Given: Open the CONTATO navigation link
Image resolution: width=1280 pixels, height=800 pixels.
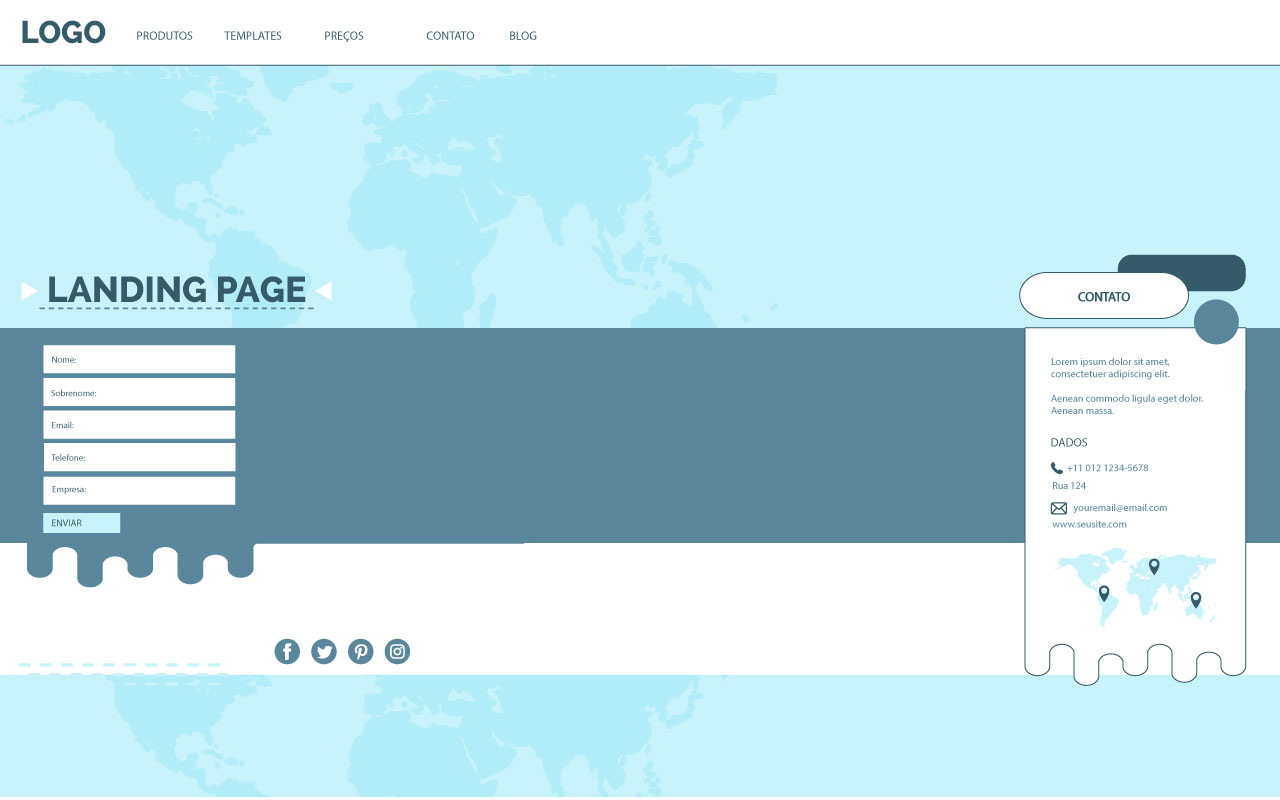Looking at the screenshot, I should coord(450,36).
